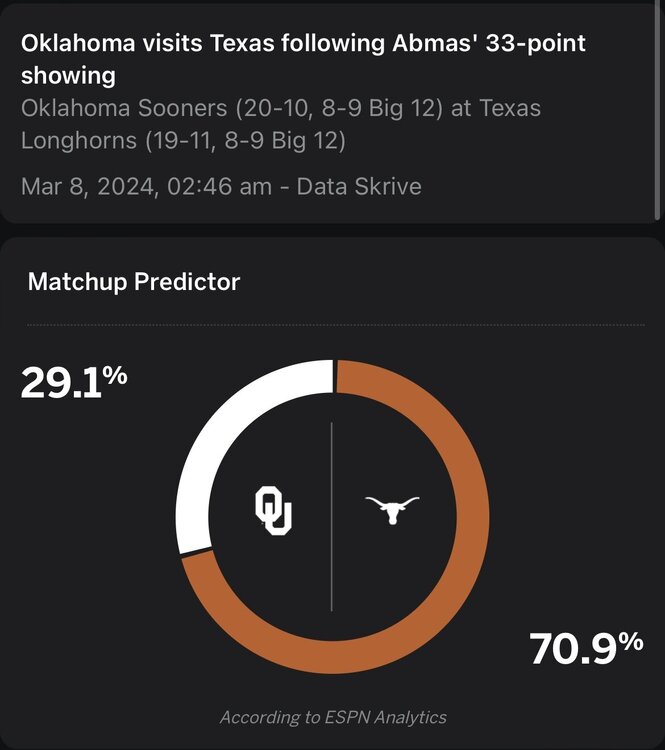This screenshot has width=665, height=750.
Task: Click the 'According to ESPN Analytics' caption
Action: tap(333, 717)
